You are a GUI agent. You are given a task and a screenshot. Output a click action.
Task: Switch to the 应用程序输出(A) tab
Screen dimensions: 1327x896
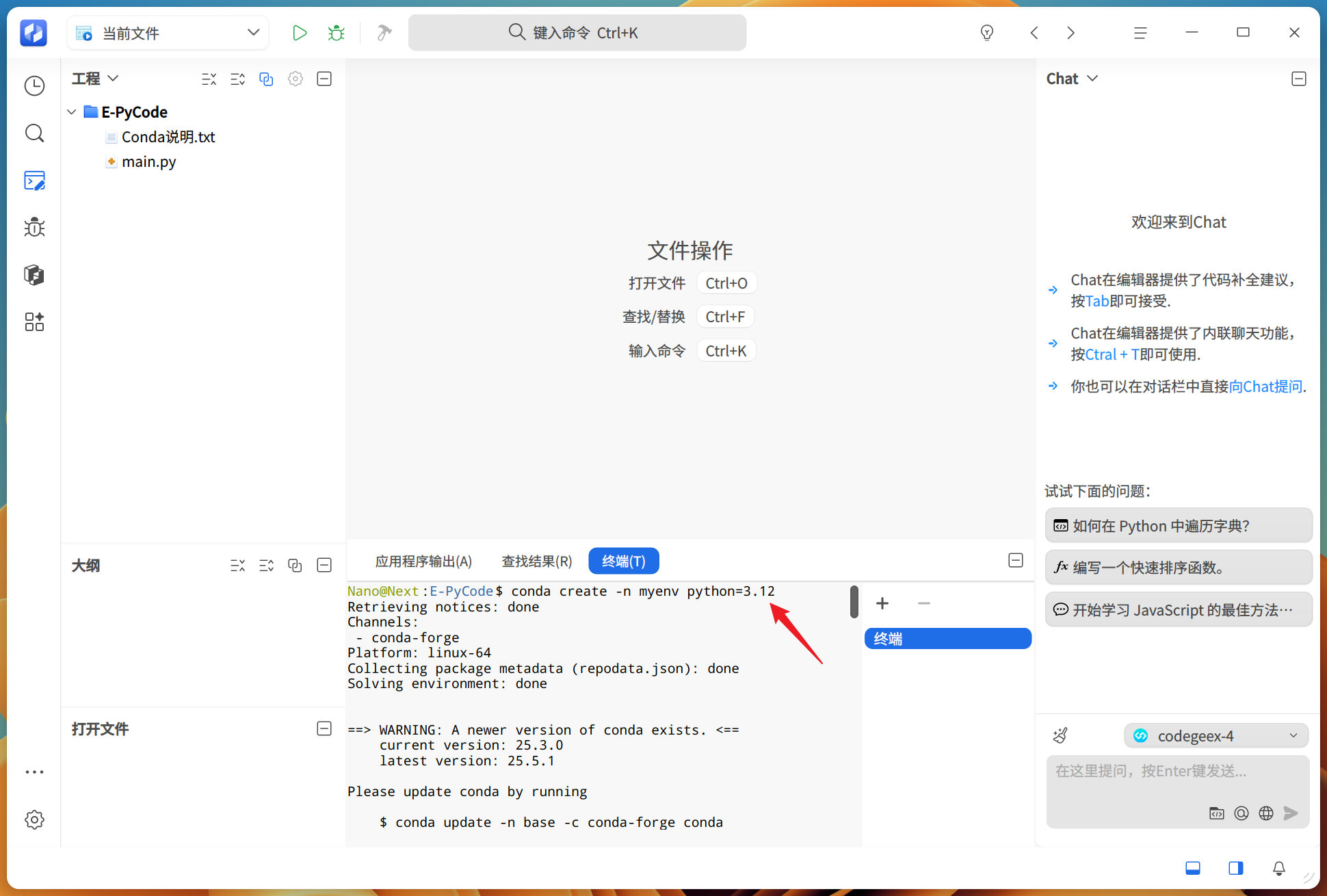(423, 561)
